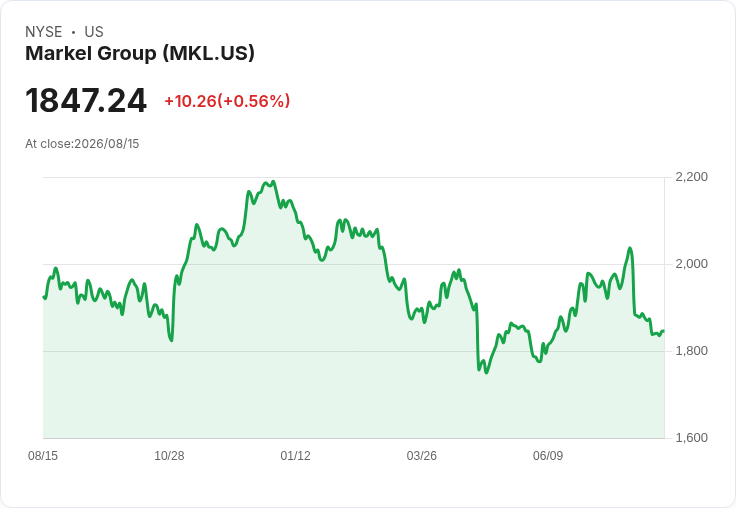
Task: Click the 08/15 date axis label
Action: click(x=43, y=455)
